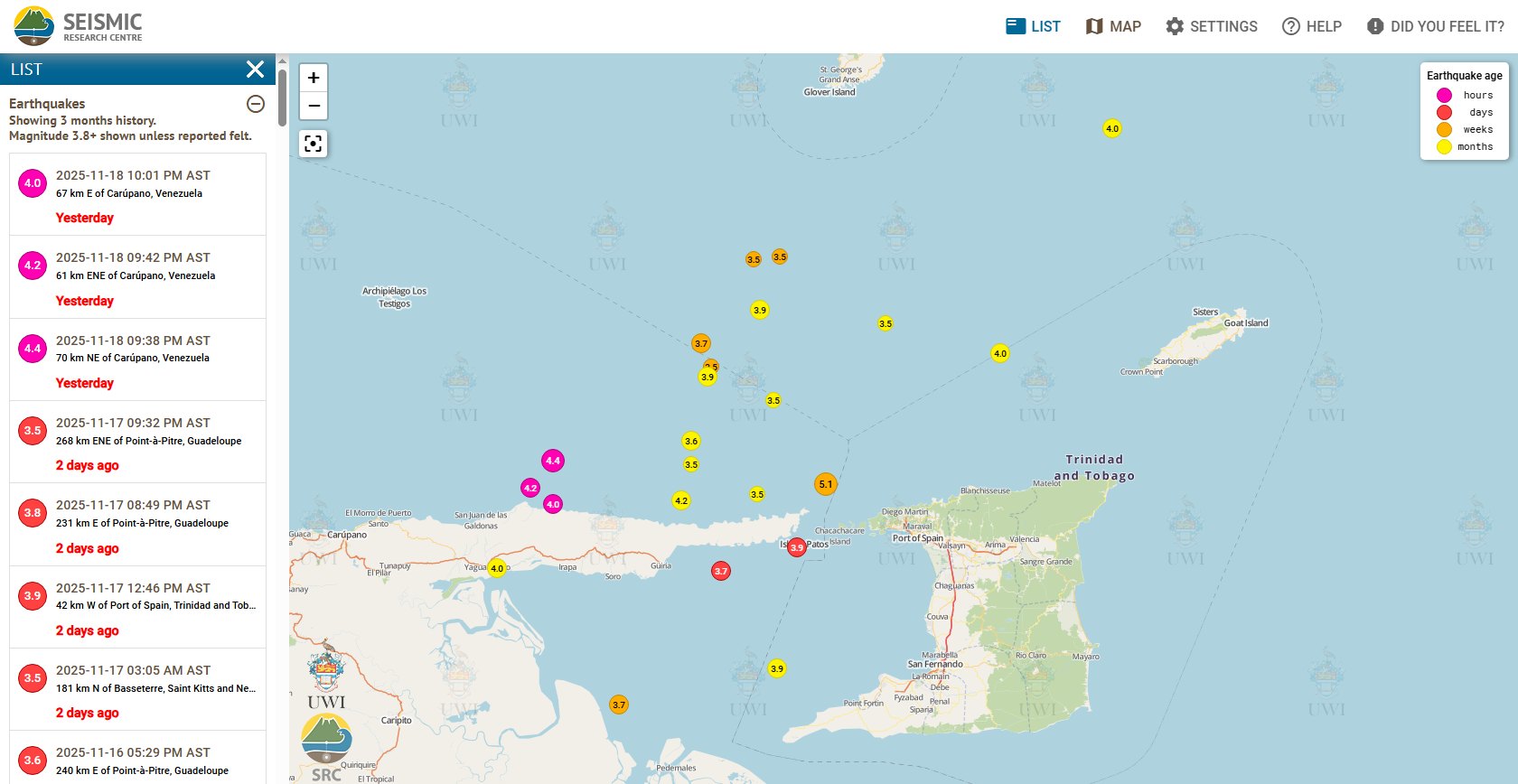Click the DID YOU FEEL IT? link

click(x=1435, y=26)
